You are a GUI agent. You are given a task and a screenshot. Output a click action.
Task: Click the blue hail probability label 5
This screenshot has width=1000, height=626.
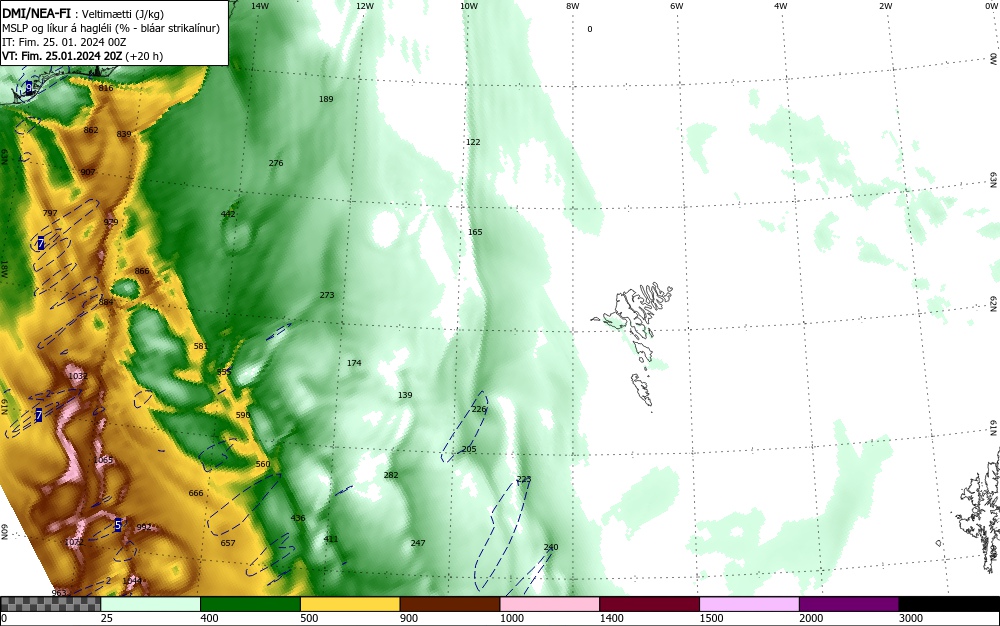(x=118, y=525)
